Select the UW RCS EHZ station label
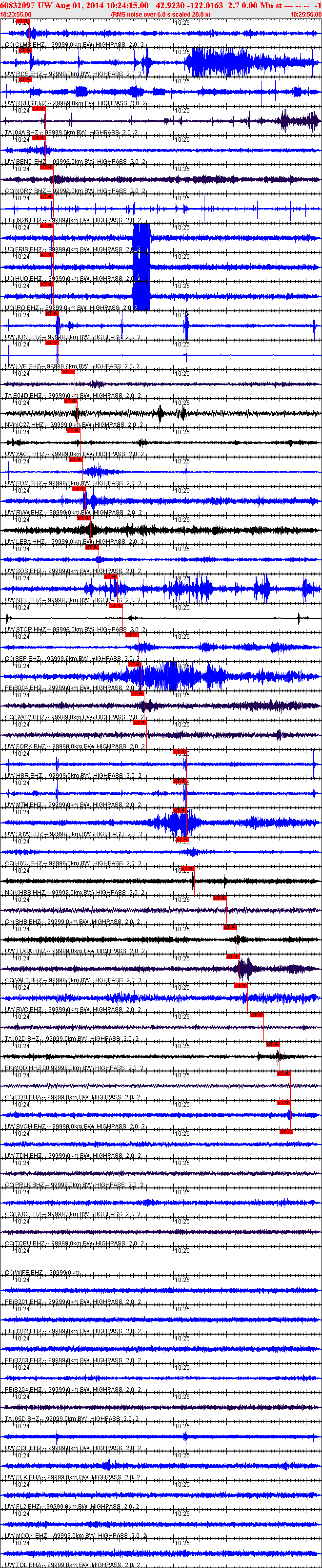 [x=73, y=74]
